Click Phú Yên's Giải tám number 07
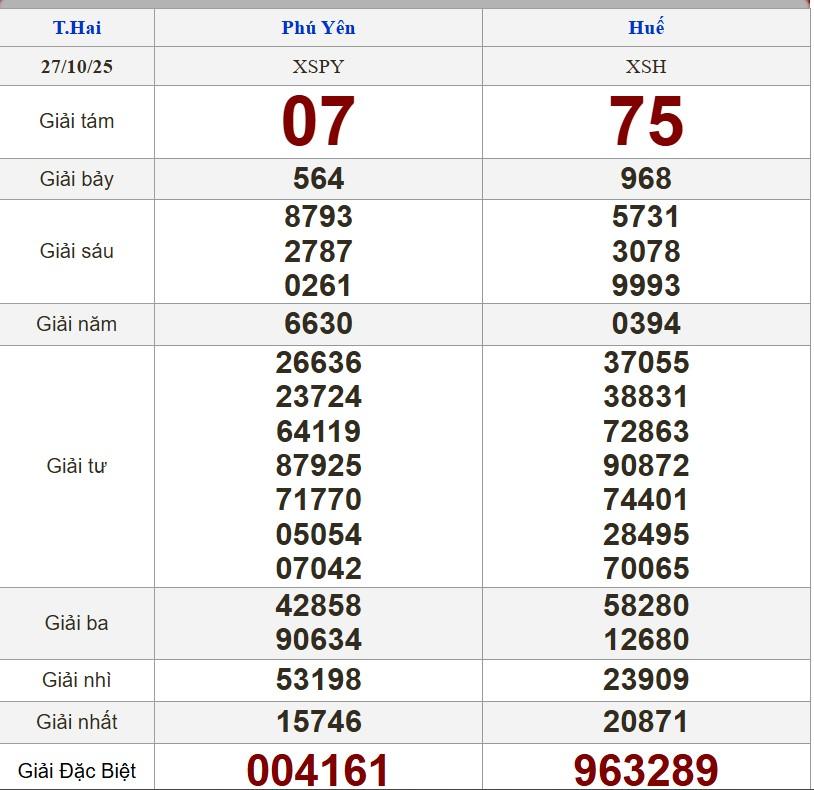Image resolution: width=814 pixels, height=790 pixels. (318, 122)
